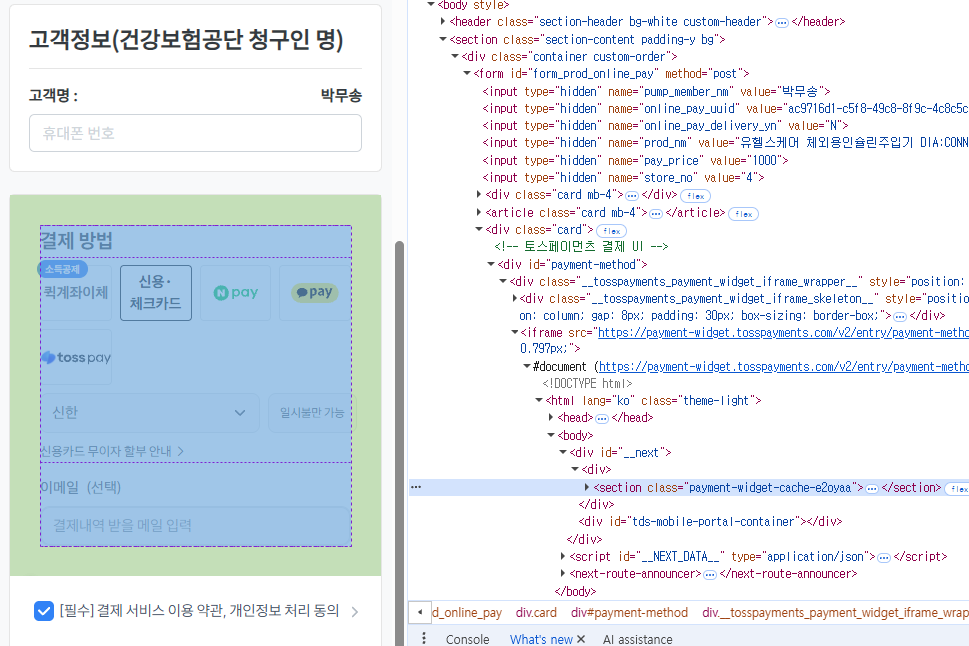Image resolution: width=969 pixels, height=646 pixels.
Task: Open #document tosspayments URL link
Action: pos(784,367)
